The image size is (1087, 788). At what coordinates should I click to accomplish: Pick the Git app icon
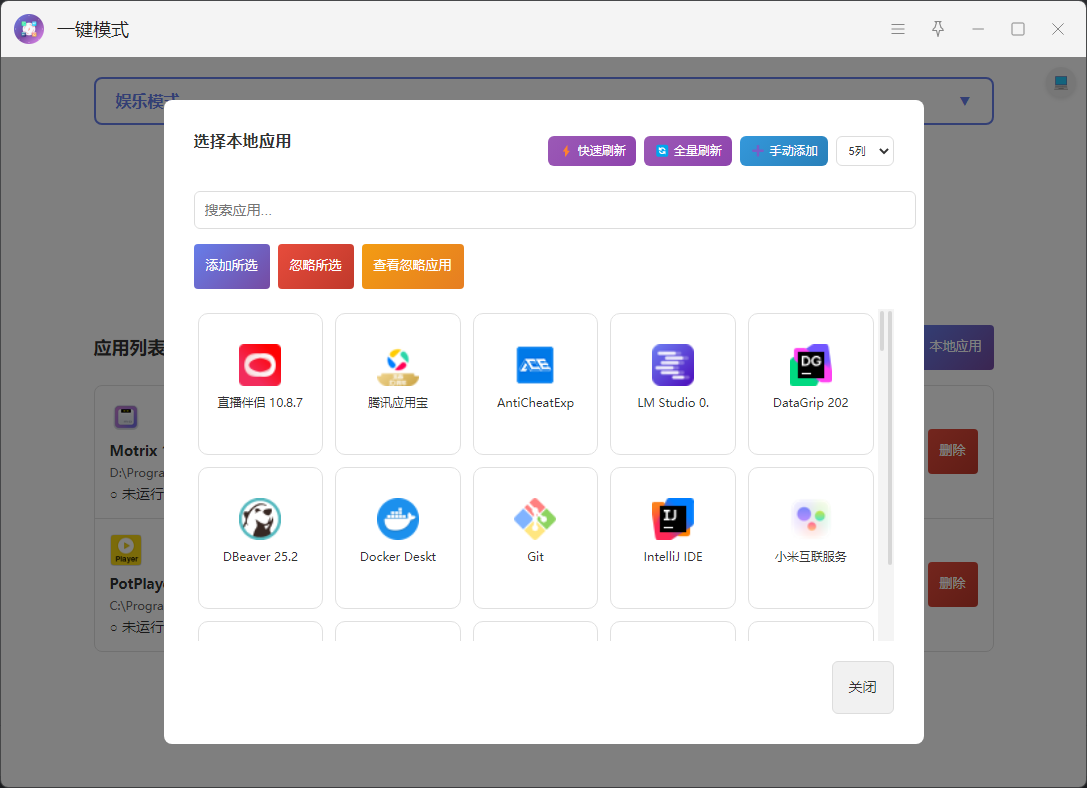535,518
